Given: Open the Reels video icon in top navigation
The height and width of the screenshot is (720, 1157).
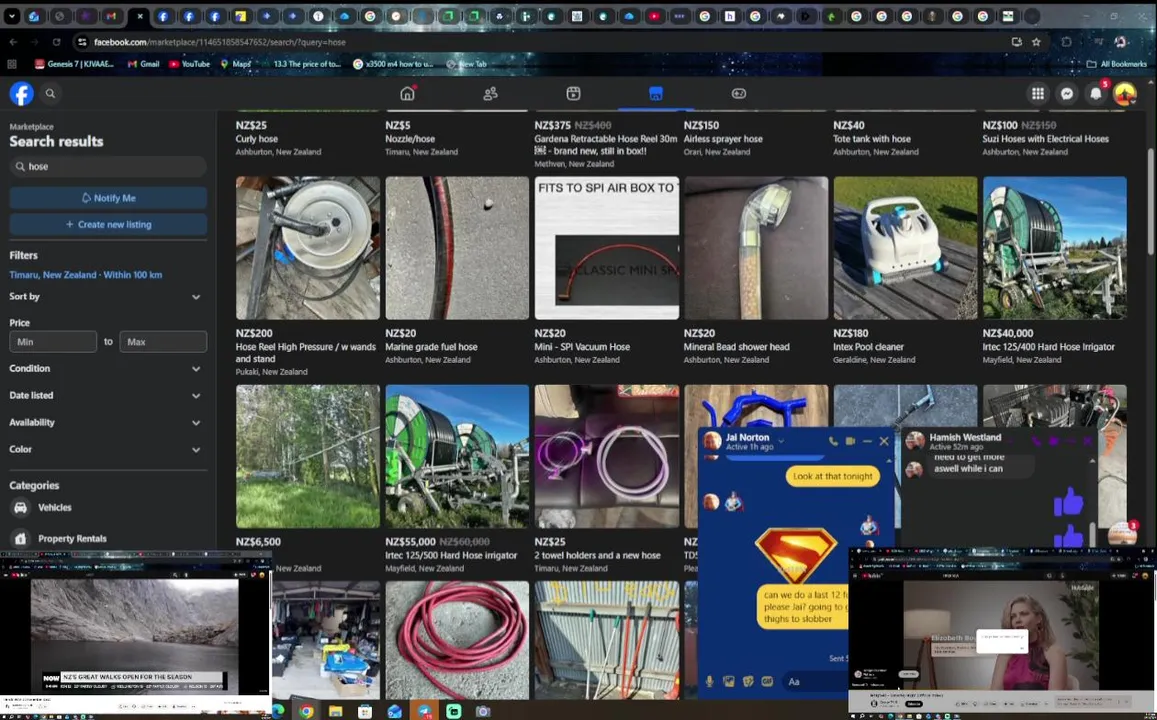Looking at the screenshot, I should (573, 94).
